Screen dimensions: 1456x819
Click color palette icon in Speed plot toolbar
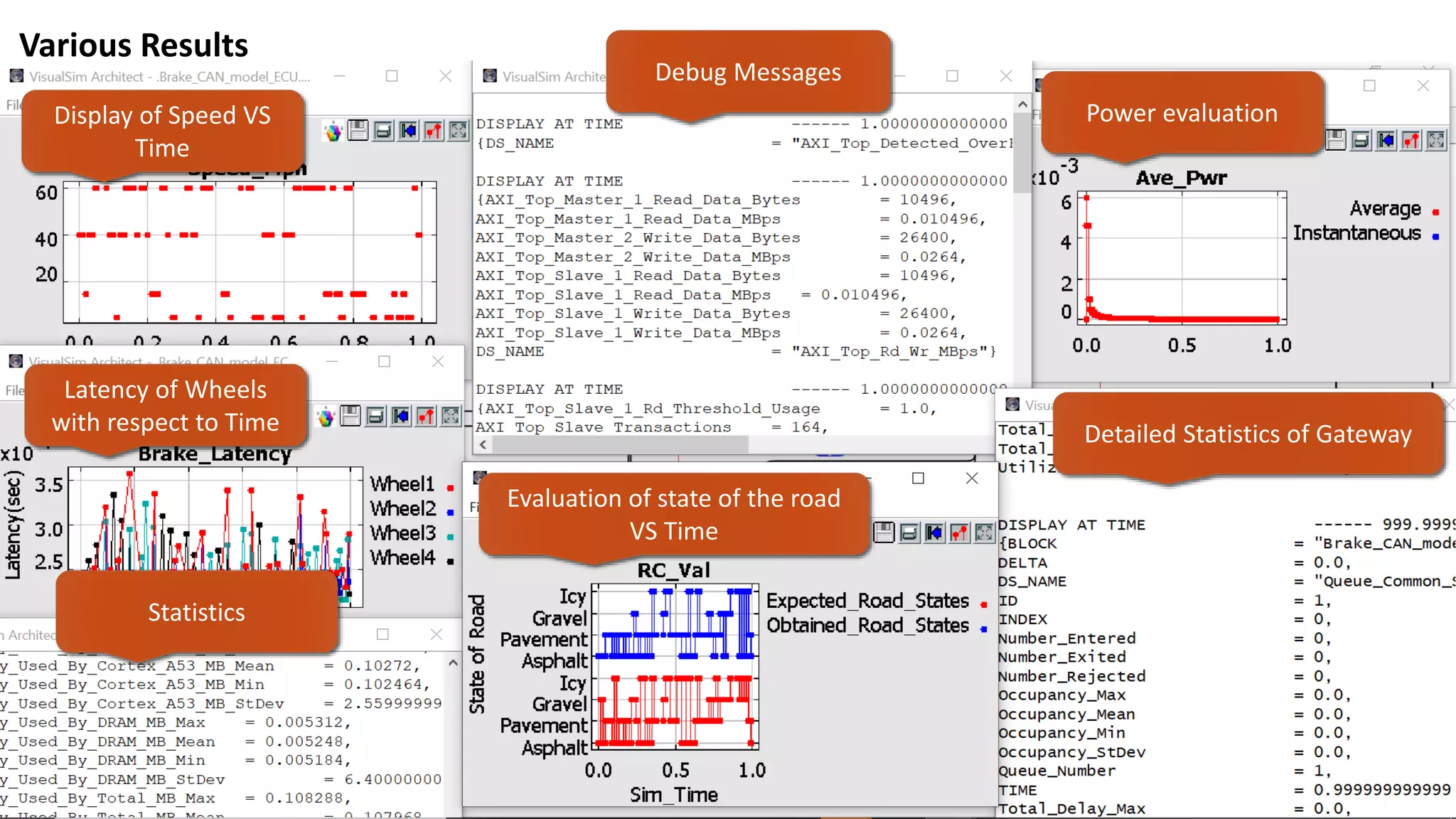pos(333,131)
